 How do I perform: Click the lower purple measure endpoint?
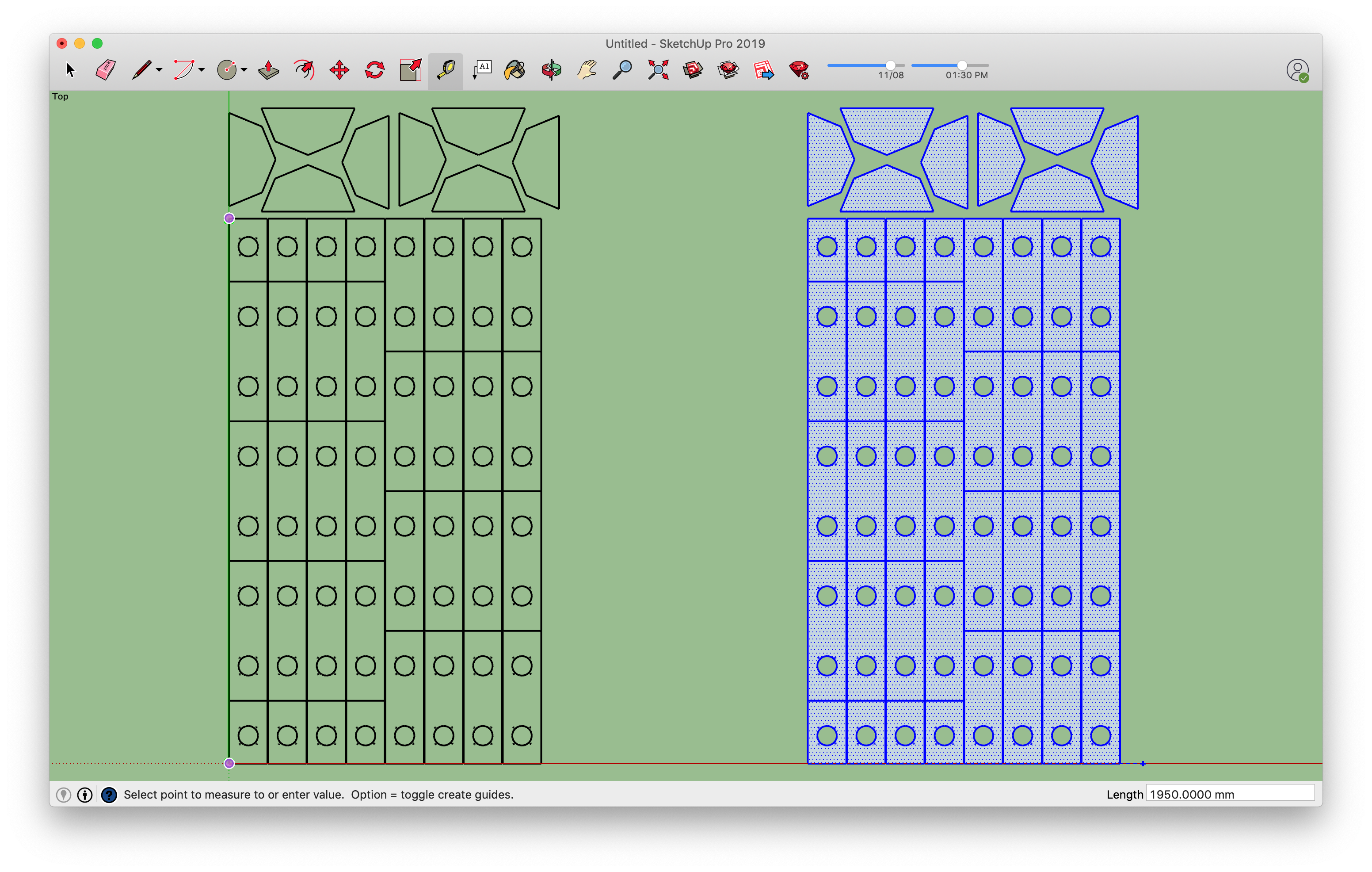[x=229, y=763]
